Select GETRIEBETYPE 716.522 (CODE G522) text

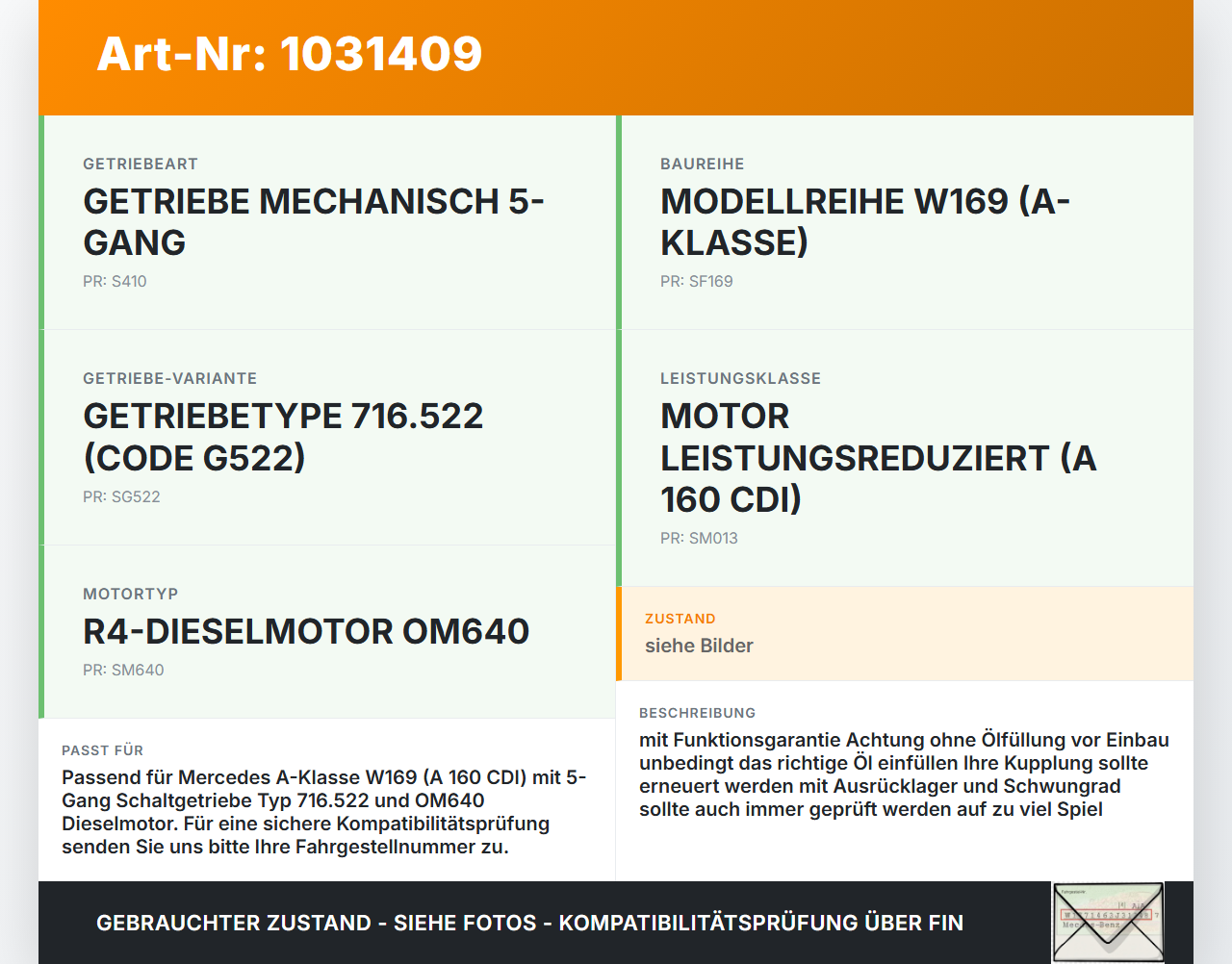coord(283,437)
